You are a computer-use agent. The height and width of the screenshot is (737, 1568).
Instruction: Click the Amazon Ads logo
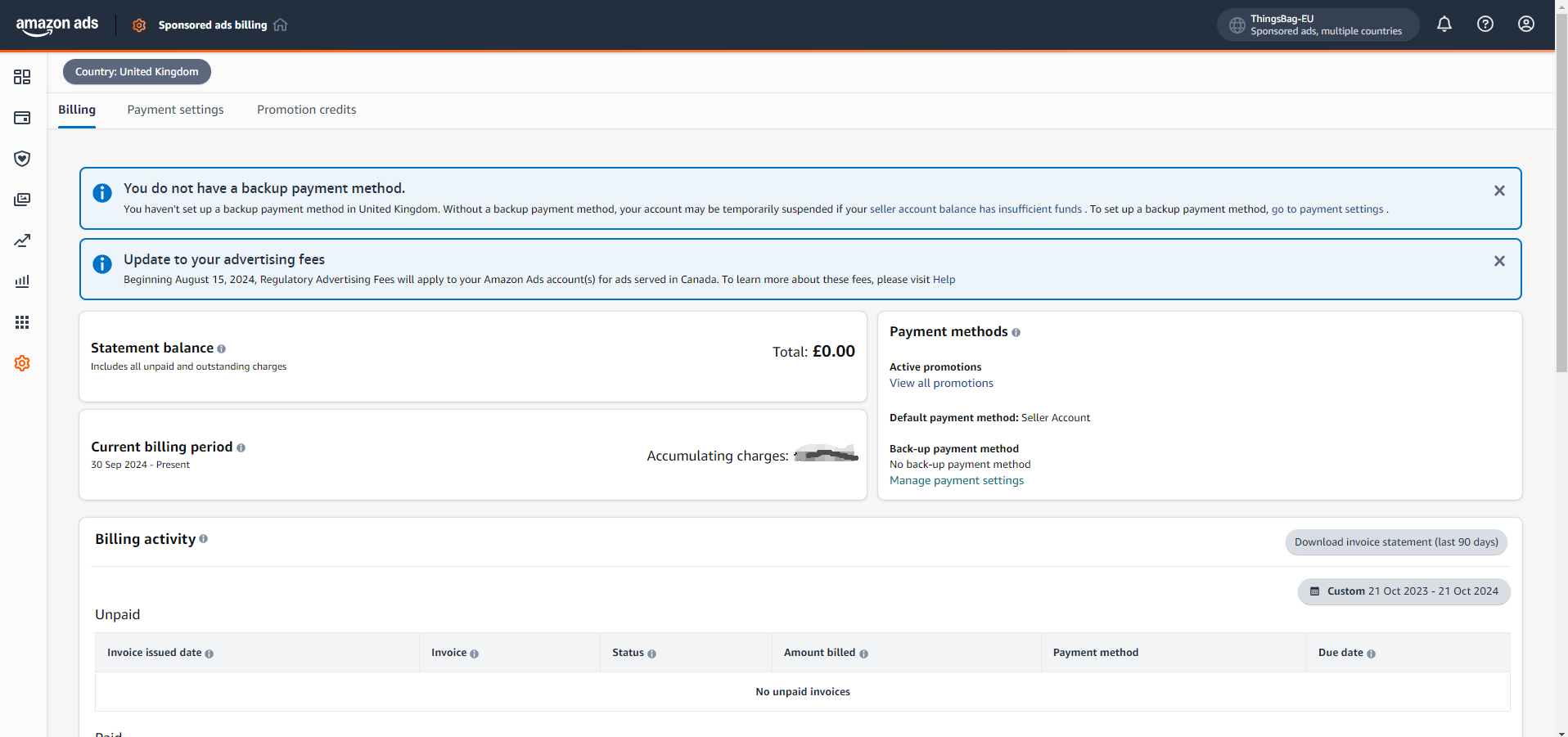pos(57,25)
